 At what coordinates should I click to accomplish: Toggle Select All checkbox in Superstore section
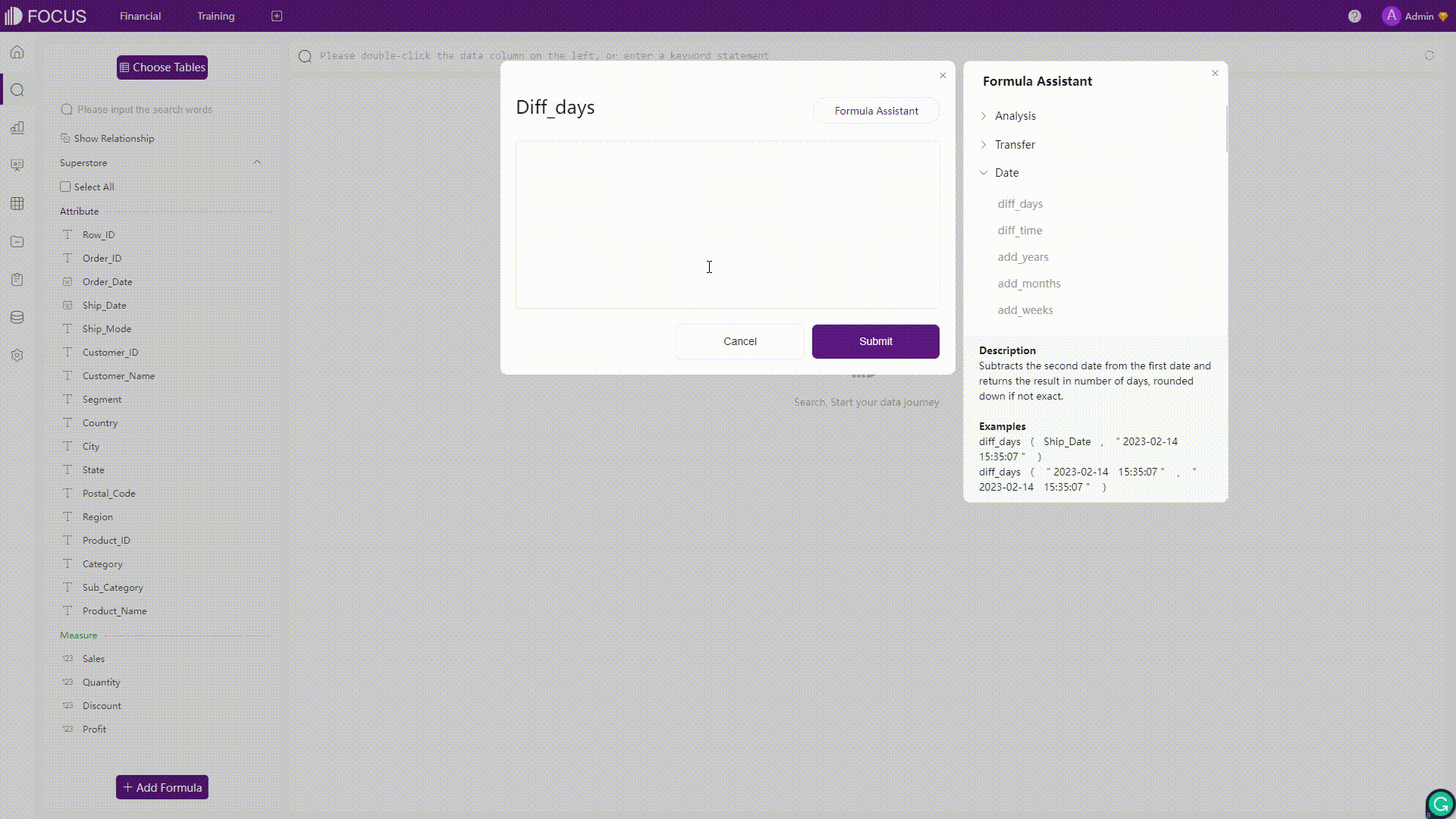click(65, 187)
